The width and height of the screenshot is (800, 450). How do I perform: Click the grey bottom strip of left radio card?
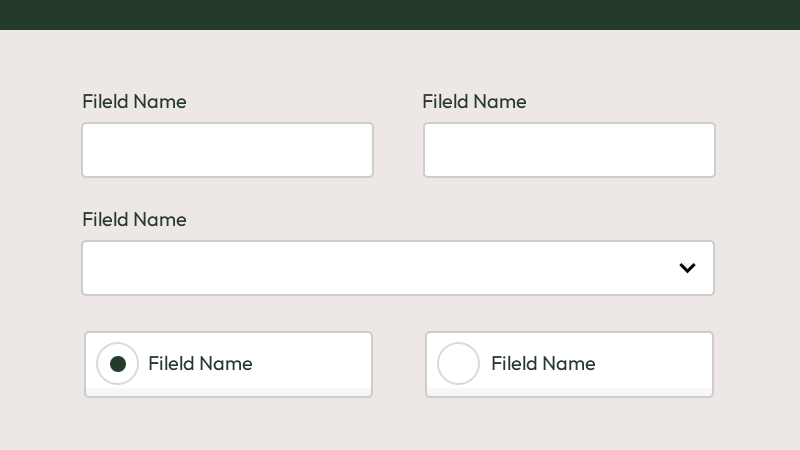click(x=229, y=392)
